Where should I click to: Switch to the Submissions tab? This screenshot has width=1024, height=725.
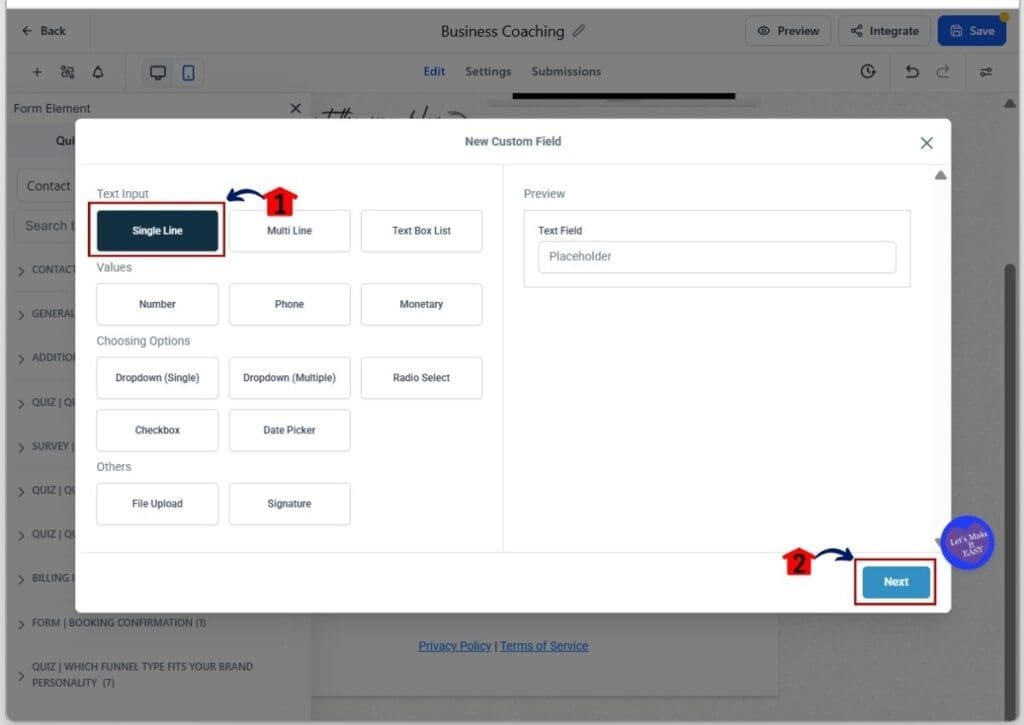565,71
